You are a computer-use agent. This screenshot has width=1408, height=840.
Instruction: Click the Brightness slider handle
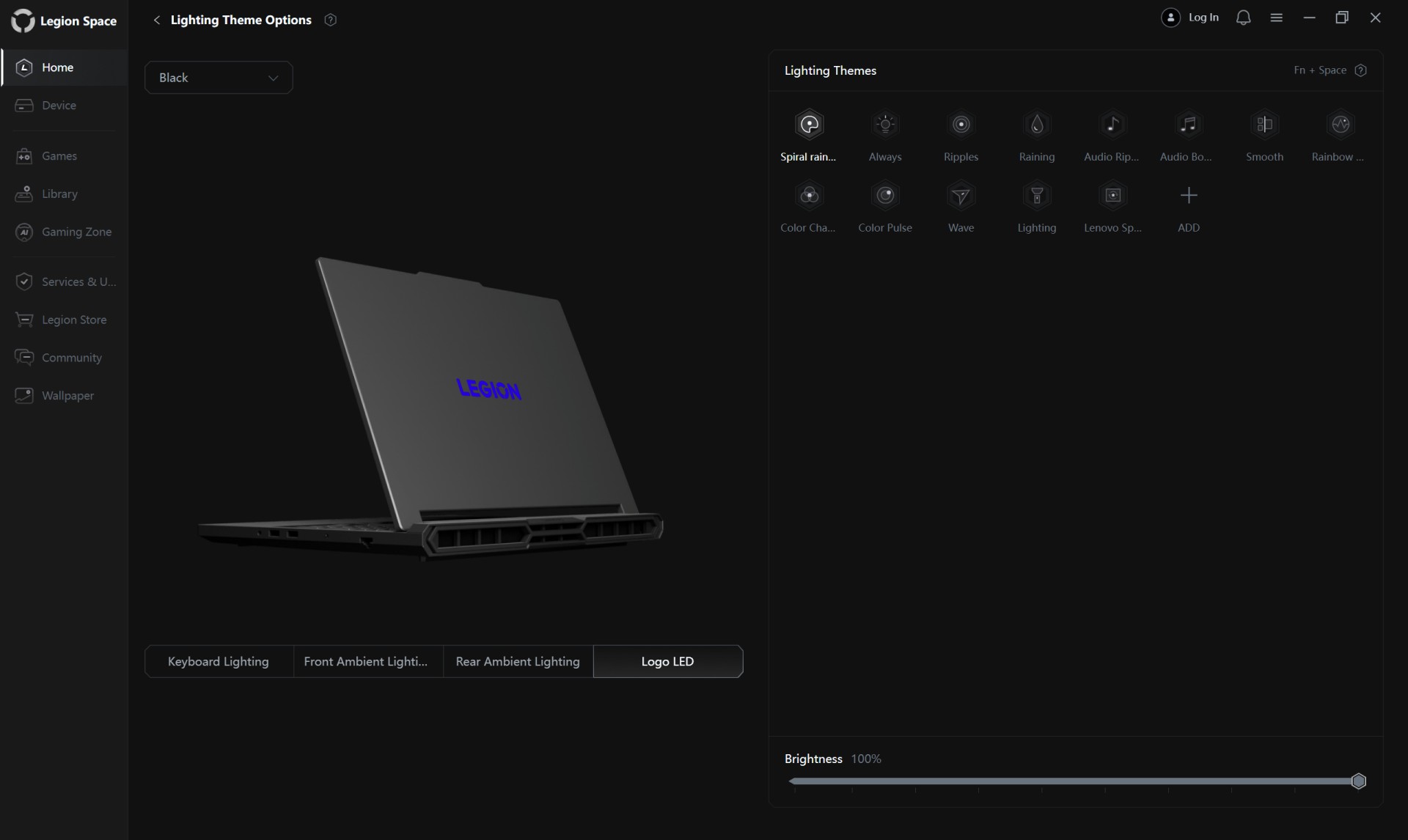pyautogui.click(x=1358, y=781)
